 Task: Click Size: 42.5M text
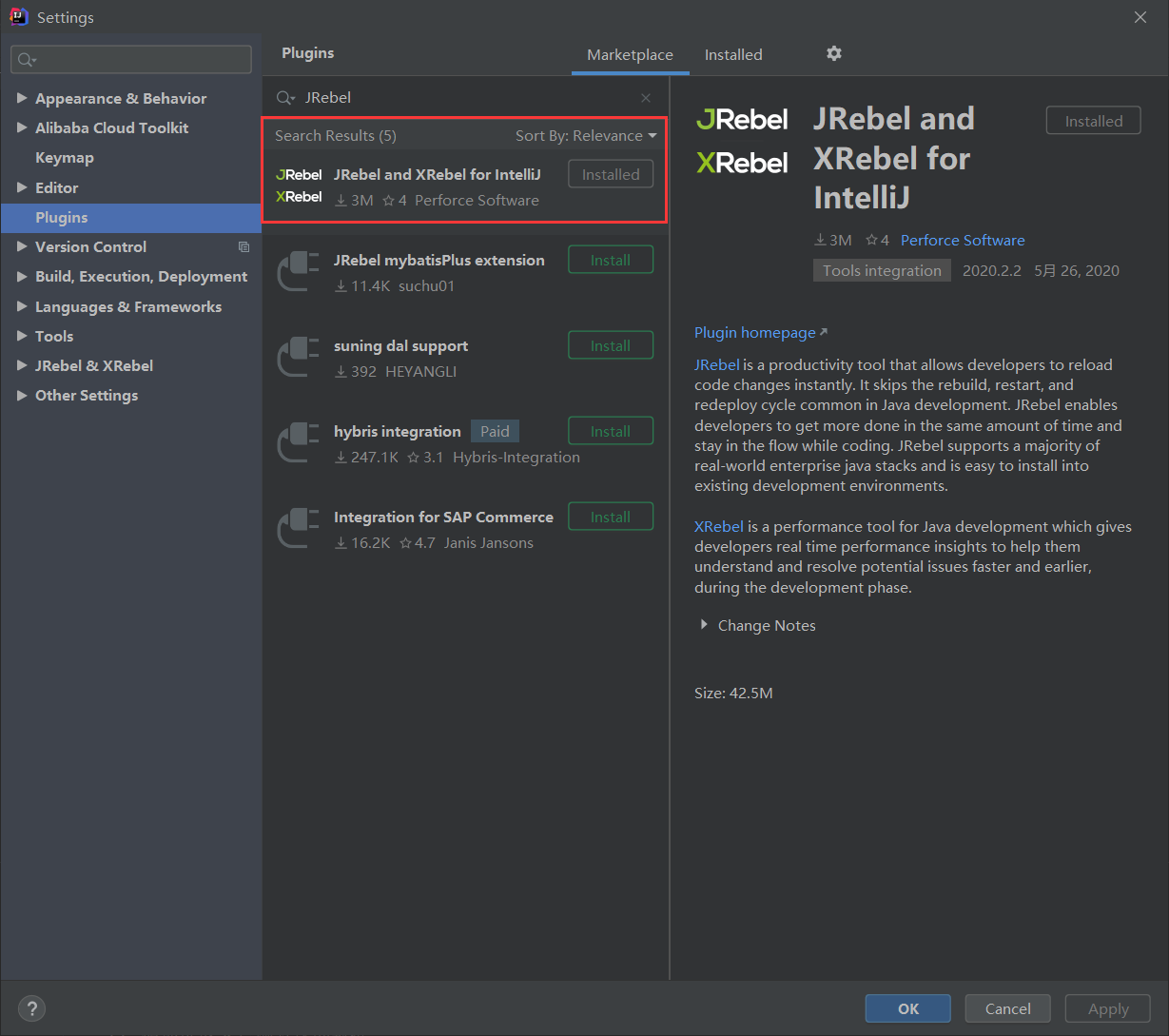tap(733, 693)
